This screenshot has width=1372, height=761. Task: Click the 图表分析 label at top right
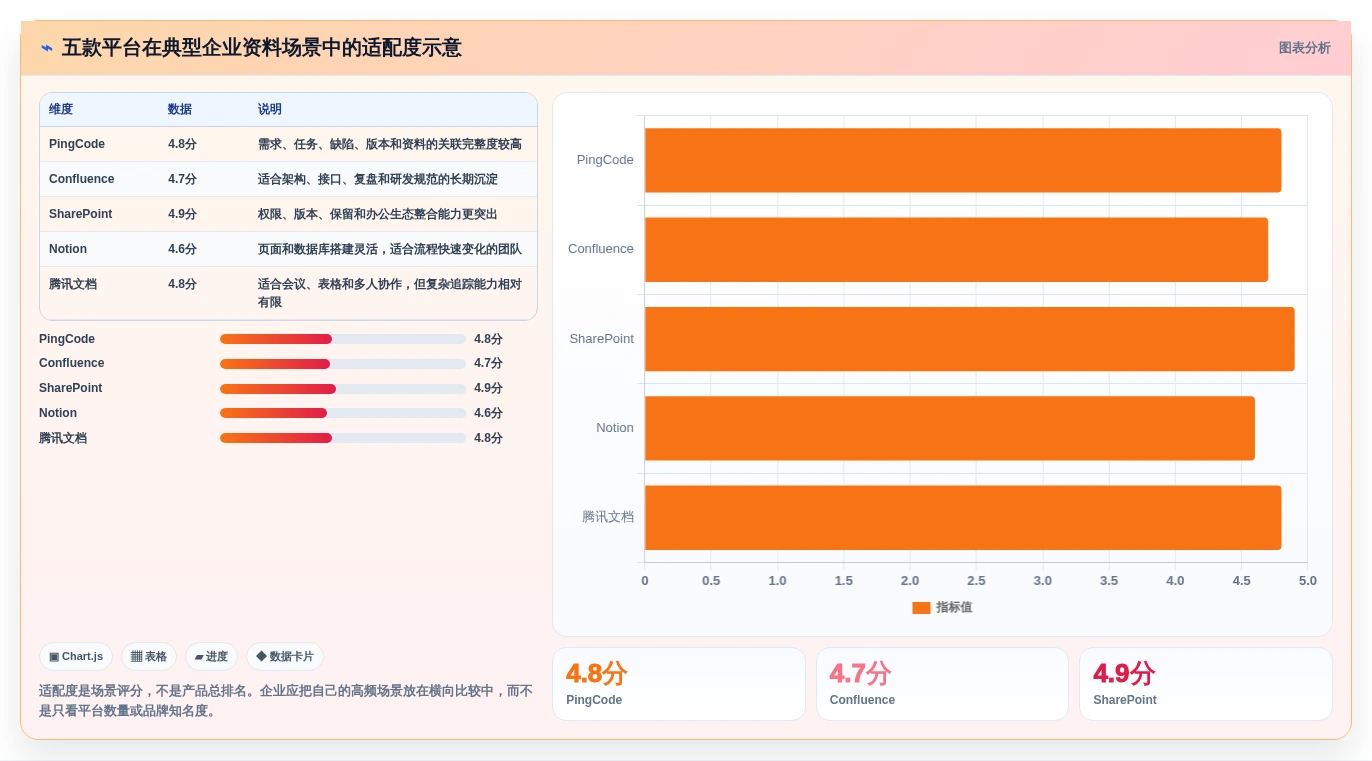point(1304,48)
